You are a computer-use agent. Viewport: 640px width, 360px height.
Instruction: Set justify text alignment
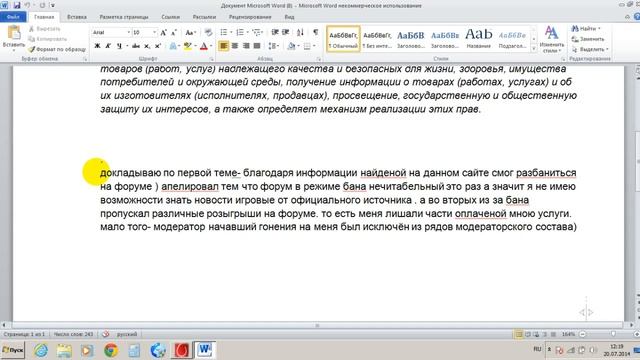click(x=257, y=46)
